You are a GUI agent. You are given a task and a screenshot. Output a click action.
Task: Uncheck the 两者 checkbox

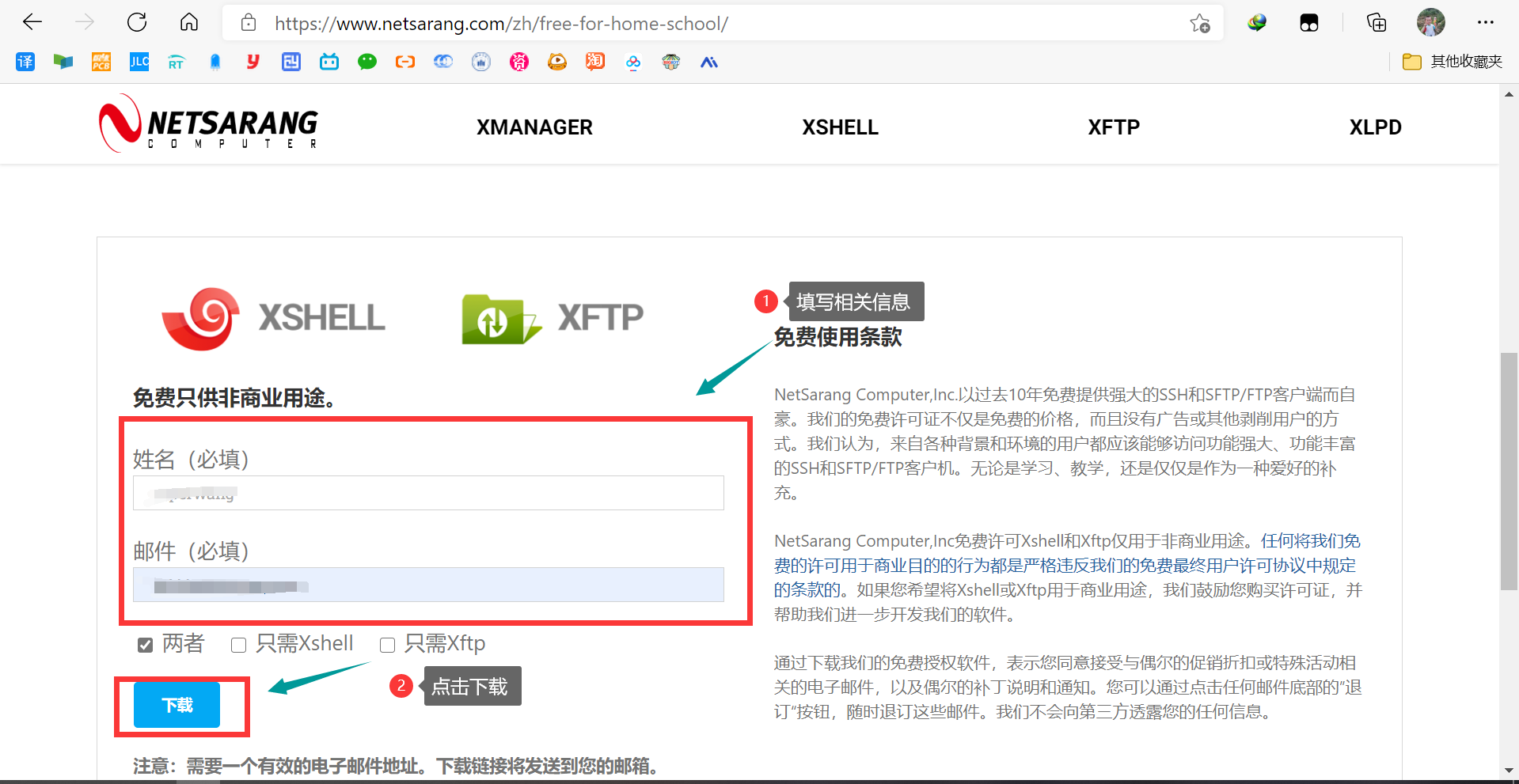145,645
